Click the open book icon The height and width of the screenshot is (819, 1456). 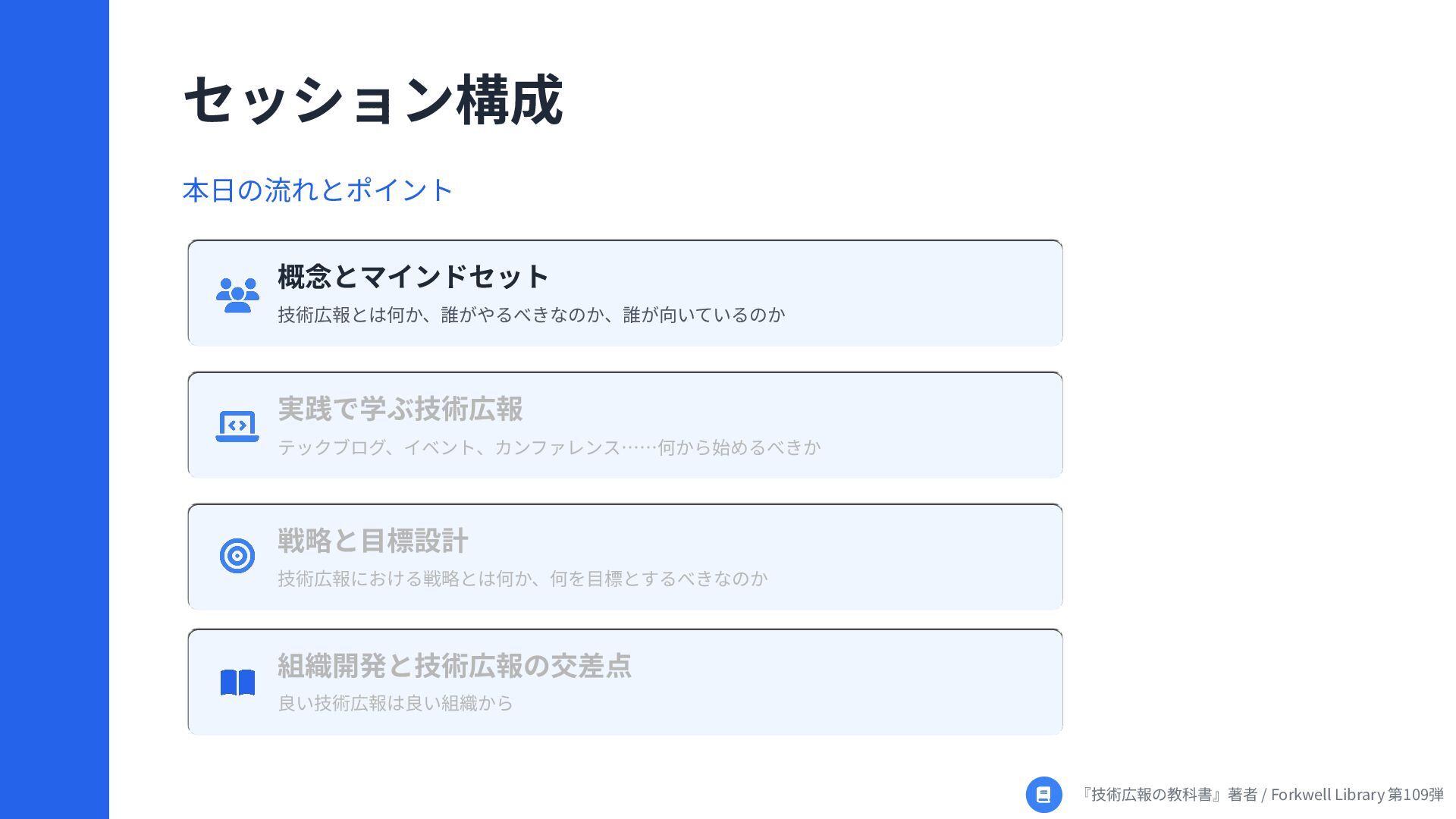coord(237,682)
